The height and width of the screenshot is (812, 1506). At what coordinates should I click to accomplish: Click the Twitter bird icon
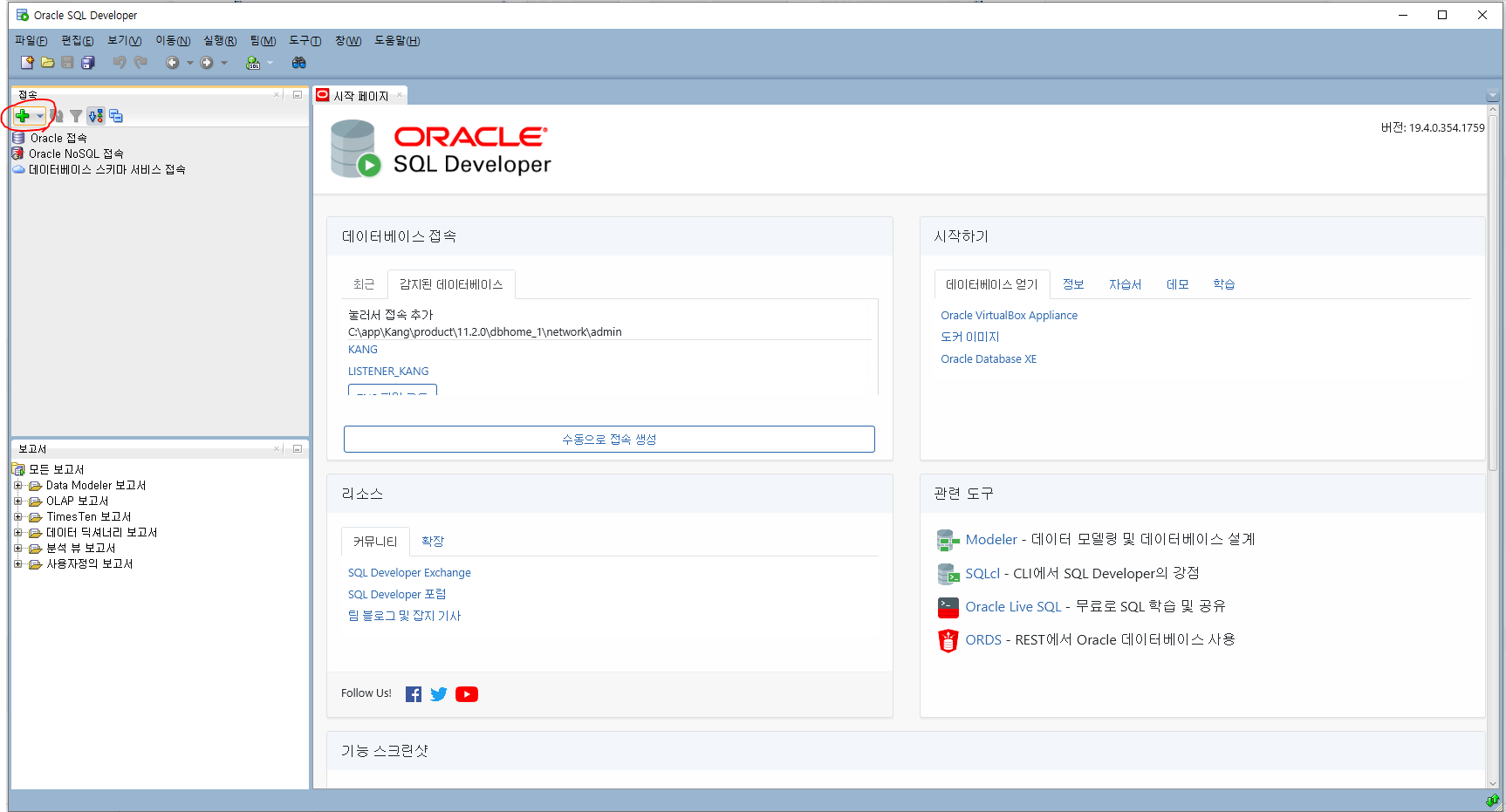[439, 694]
